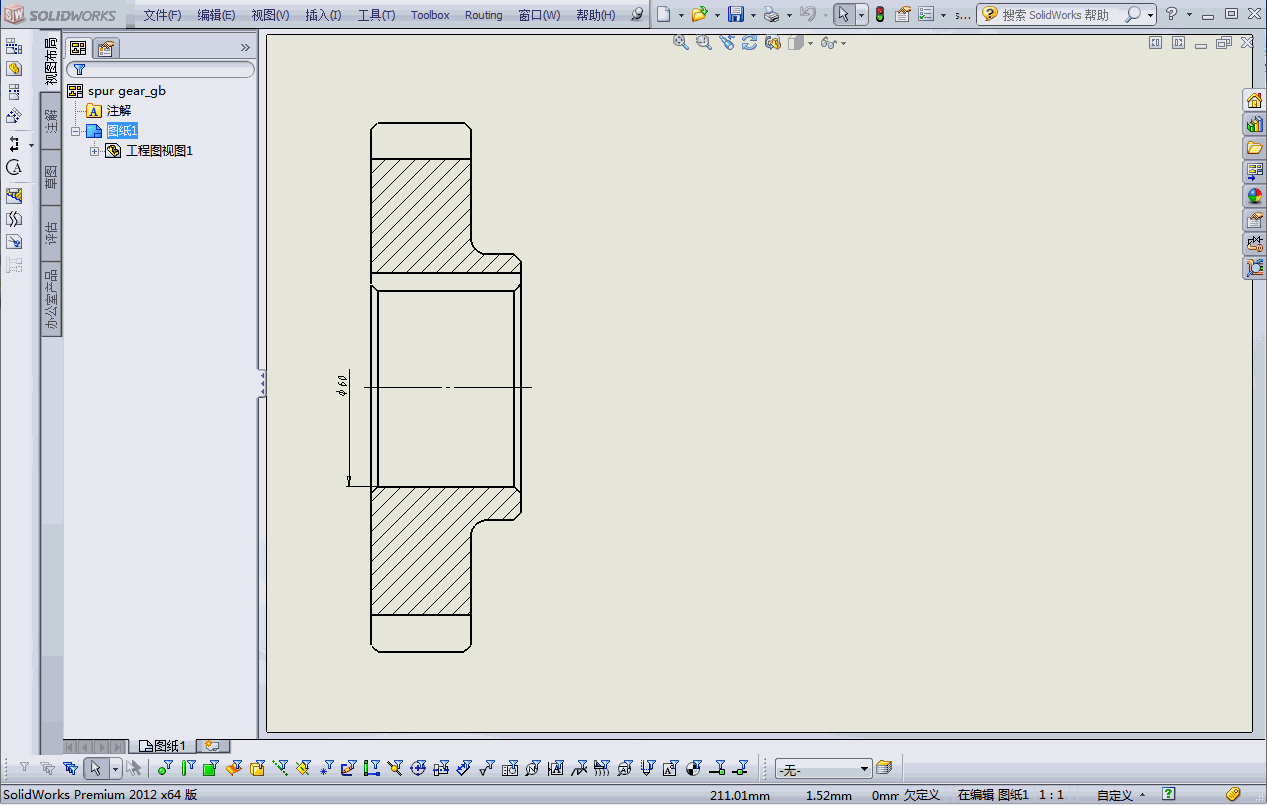Expand the Save dropdown arrow
The image size is (1267, 805).
pyautogui.click(x=753, y=15)
